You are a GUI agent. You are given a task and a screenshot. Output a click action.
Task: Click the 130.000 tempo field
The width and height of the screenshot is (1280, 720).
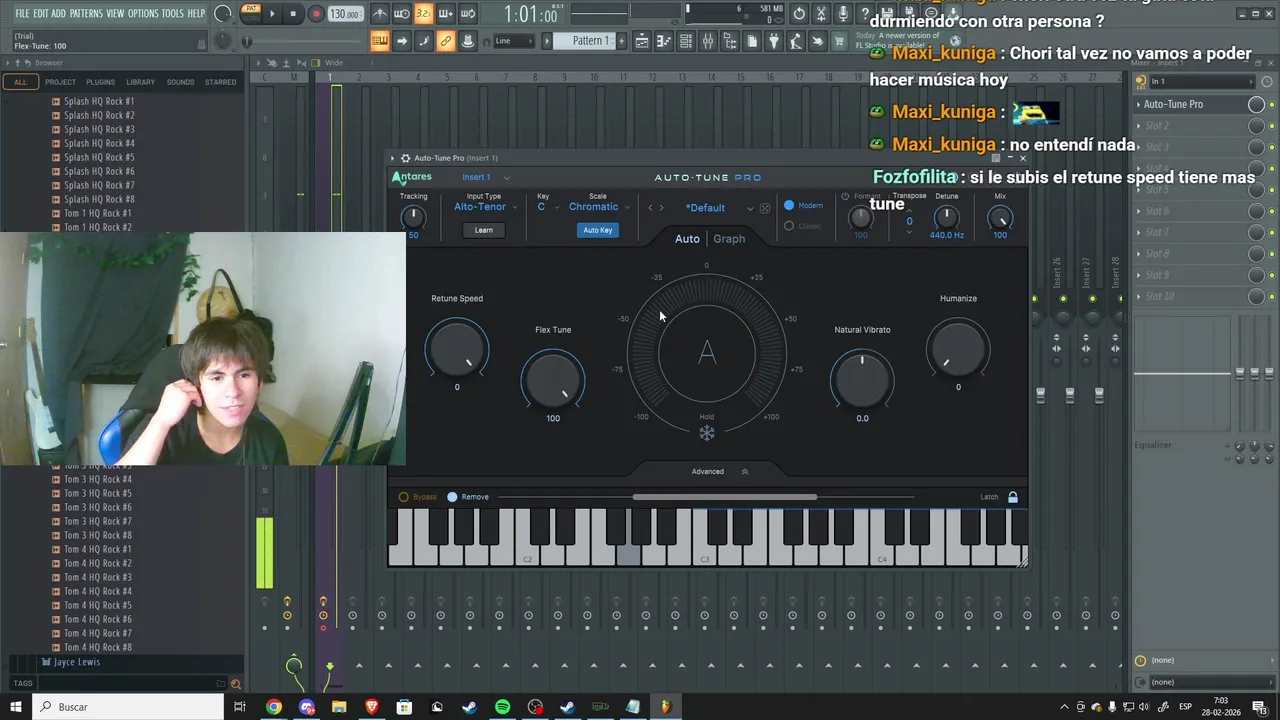[x=345, y=14]
